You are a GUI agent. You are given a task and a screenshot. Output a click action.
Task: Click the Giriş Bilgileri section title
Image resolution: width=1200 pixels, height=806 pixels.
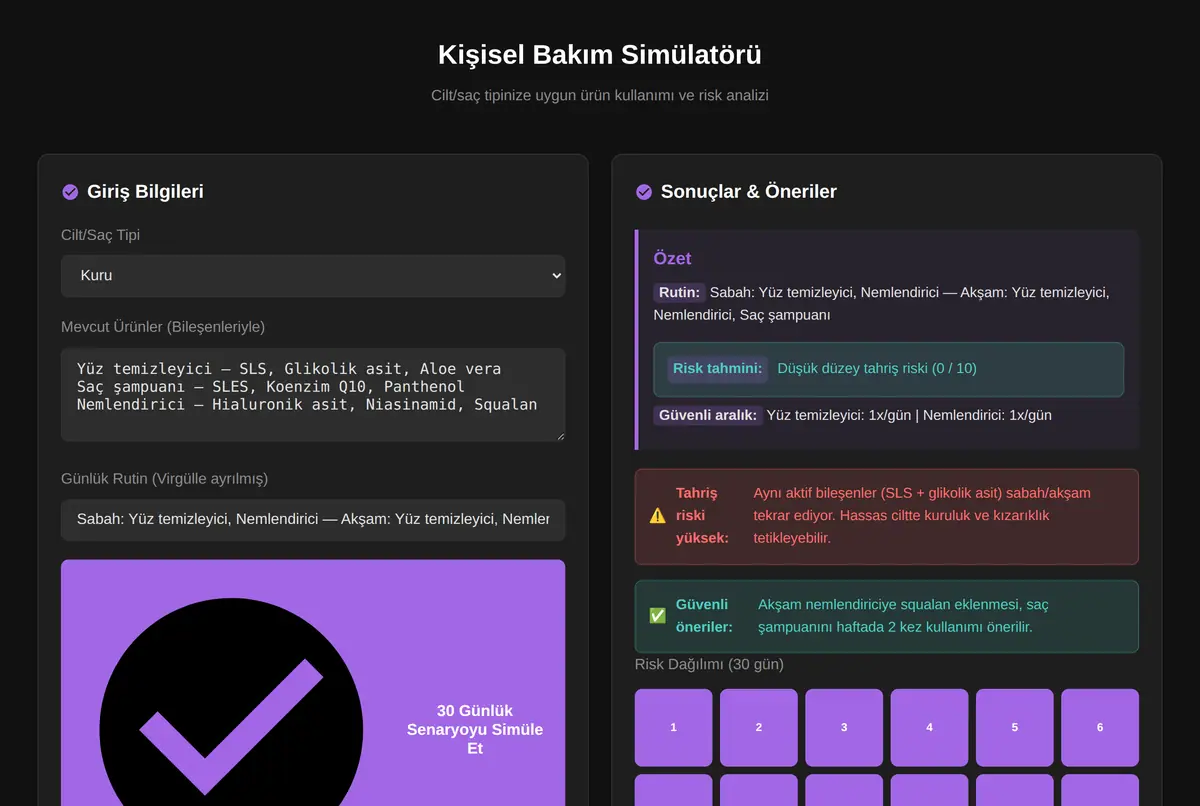coord(145,191)
